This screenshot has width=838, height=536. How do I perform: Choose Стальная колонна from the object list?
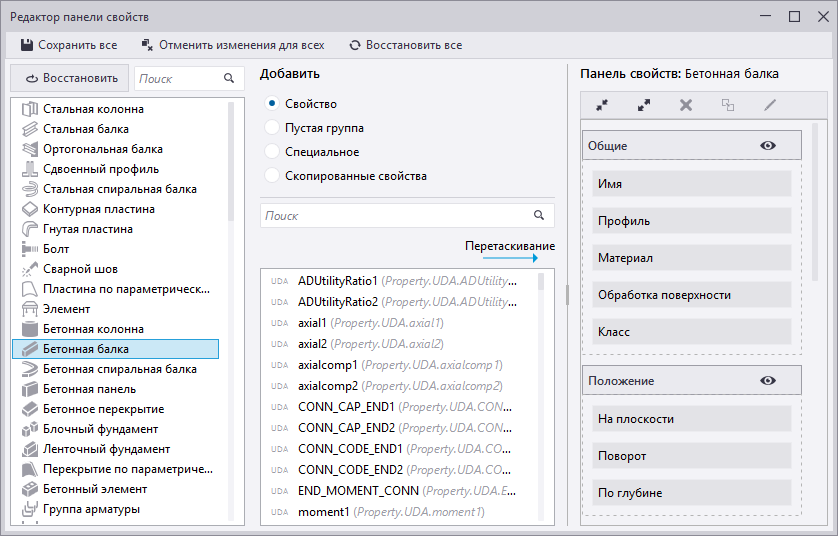point(93,109)
